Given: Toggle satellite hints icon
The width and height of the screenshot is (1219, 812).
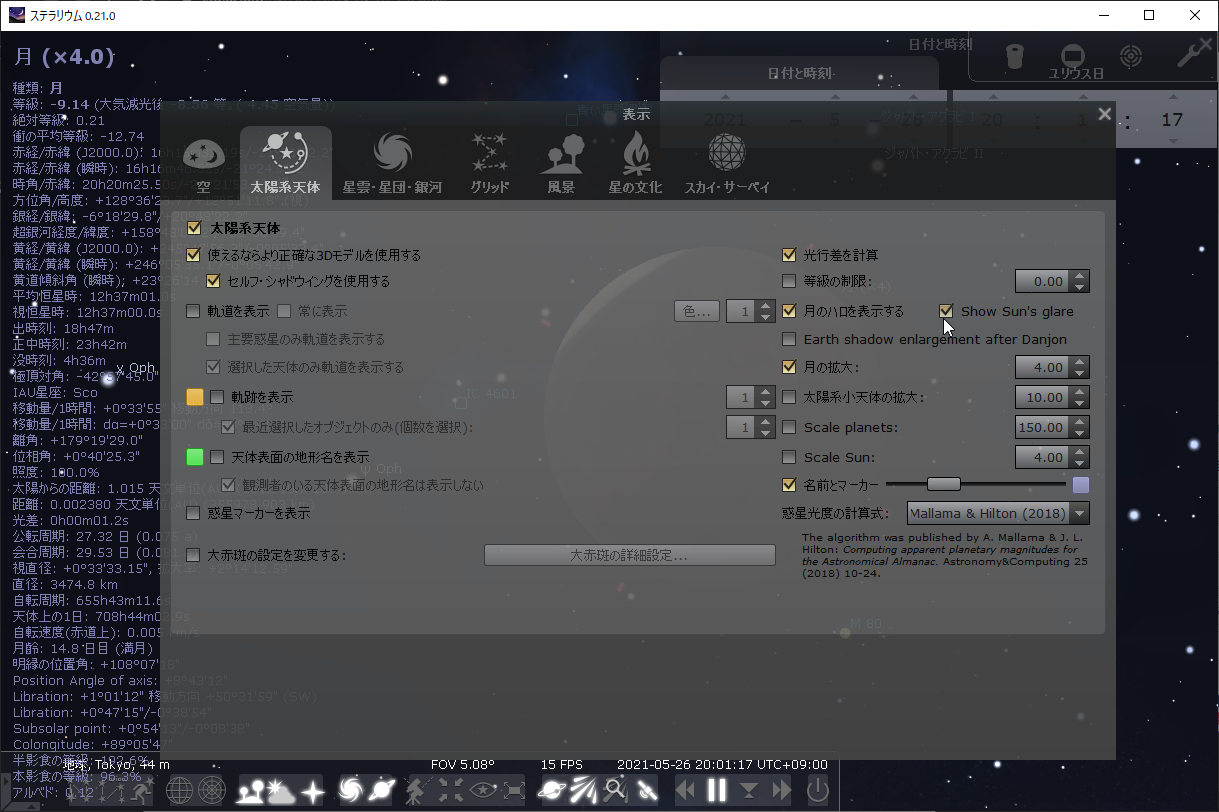Looking at the screenshot, I should click(646, 790).
